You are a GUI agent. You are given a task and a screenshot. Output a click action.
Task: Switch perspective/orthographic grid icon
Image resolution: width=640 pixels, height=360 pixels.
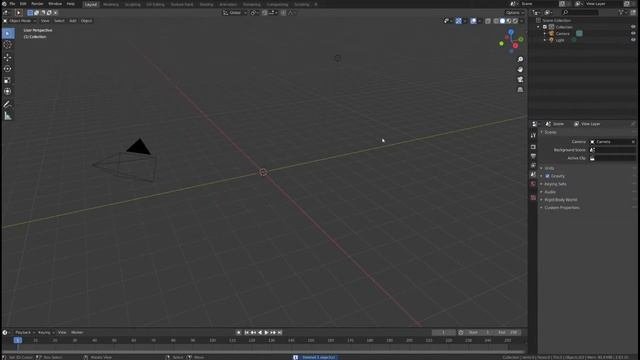[x=520, y=90]
